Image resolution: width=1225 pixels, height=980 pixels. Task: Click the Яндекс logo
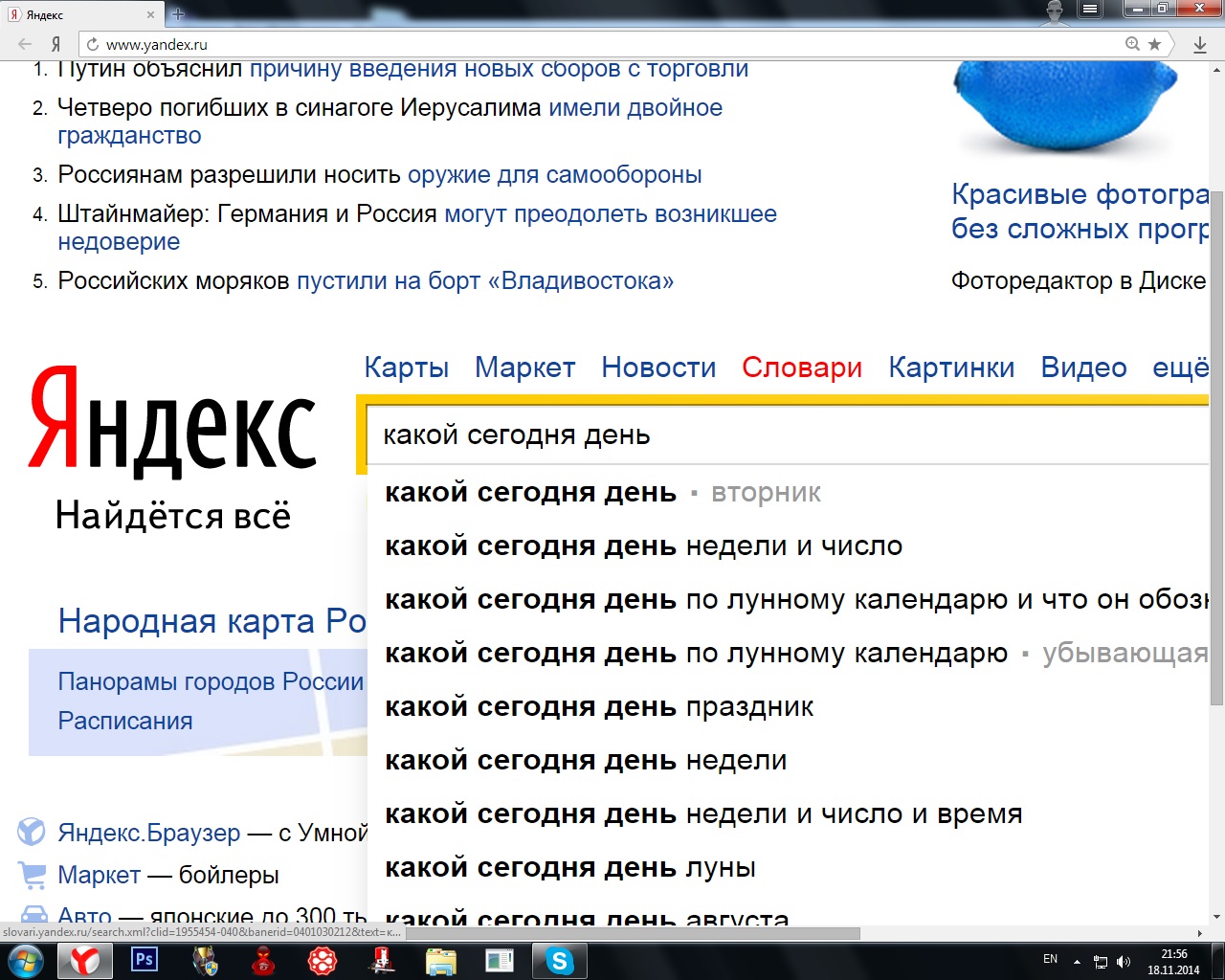coord(172,421)
